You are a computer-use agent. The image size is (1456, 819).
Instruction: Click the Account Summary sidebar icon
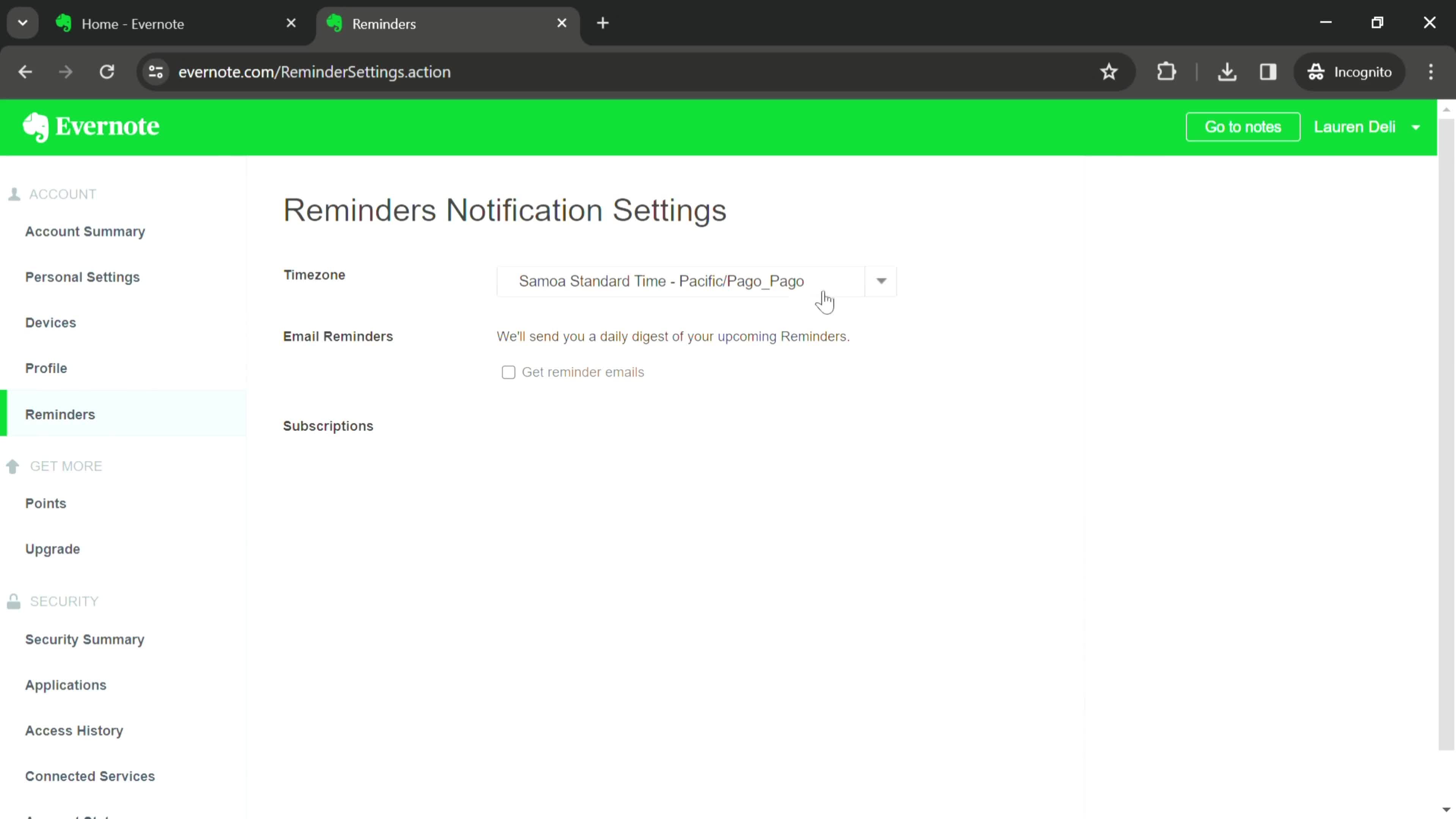pyautogui.click(x=85, y=231)
